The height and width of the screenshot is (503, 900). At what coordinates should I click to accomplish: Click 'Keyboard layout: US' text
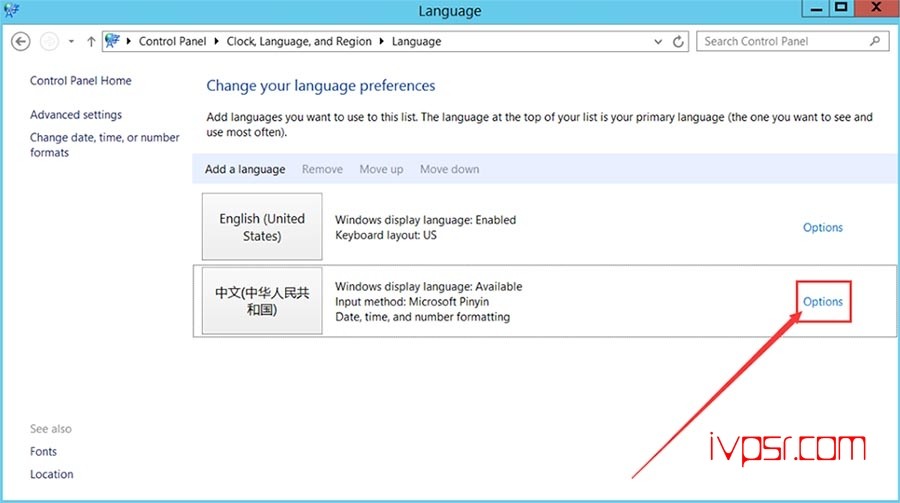pos(386,235)
